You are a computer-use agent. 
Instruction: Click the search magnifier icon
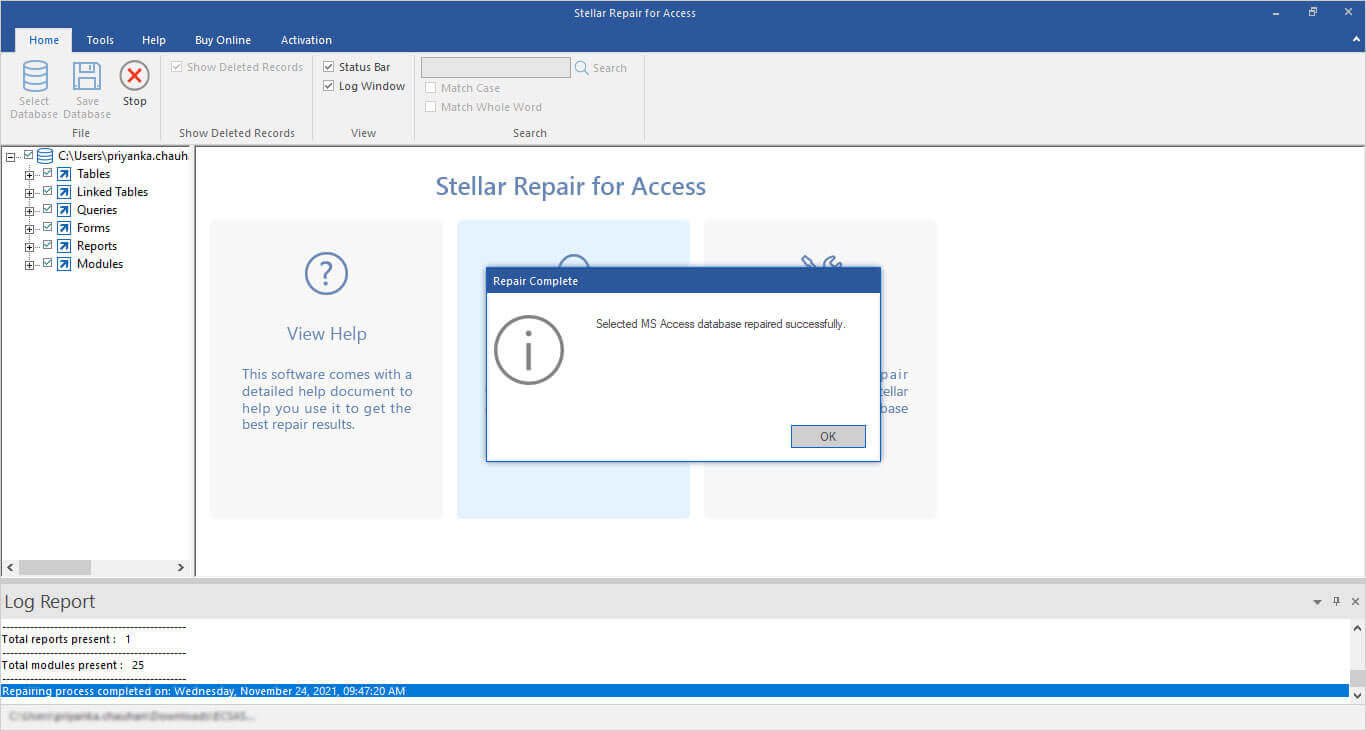(582, 68)
